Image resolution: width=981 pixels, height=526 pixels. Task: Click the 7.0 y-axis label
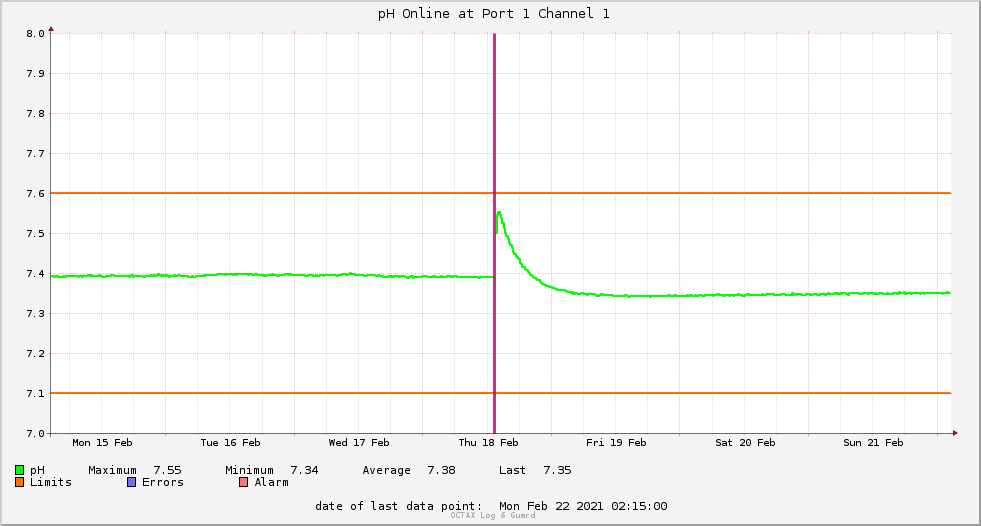[36, 433]
